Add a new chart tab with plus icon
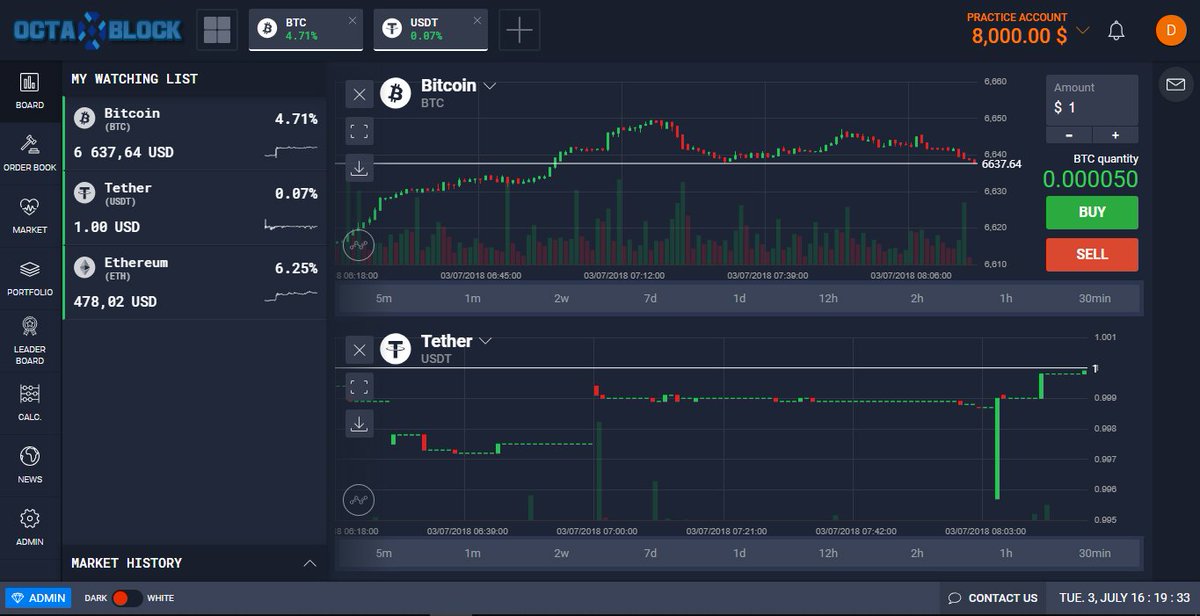This screenshot has height=616, width=1200. (x=519, y=30)
